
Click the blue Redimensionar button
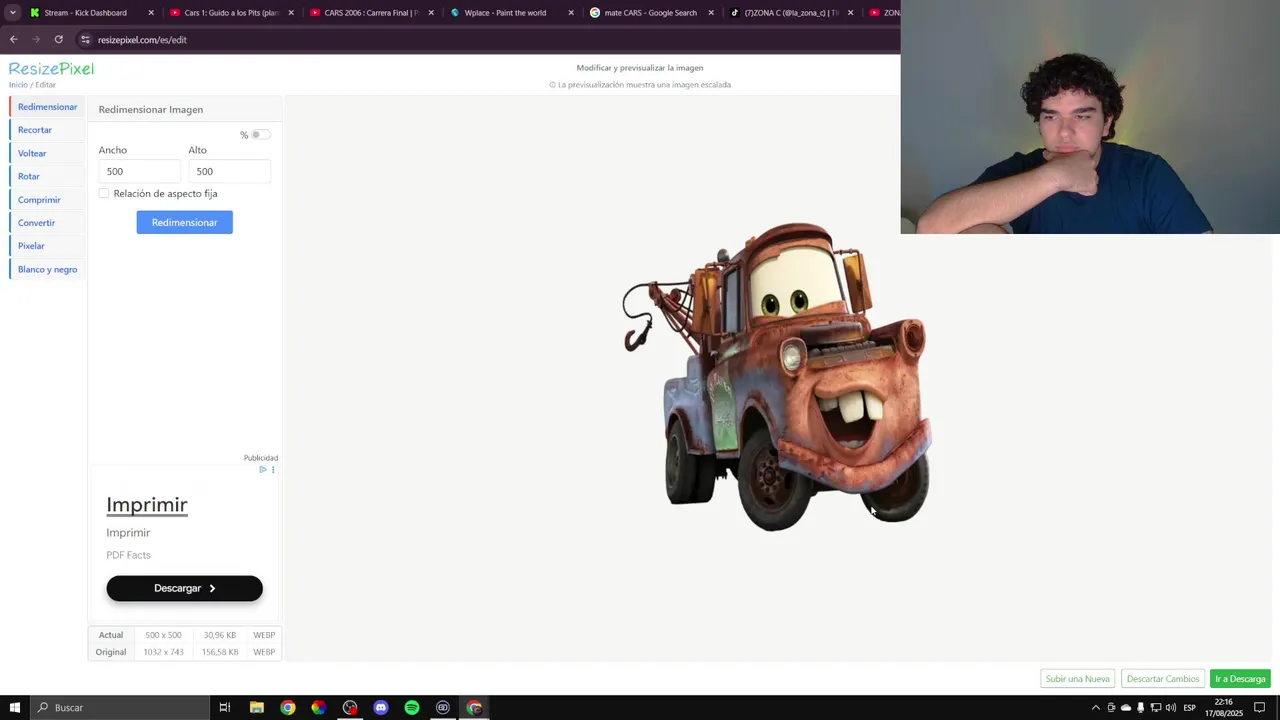point(184,222)
